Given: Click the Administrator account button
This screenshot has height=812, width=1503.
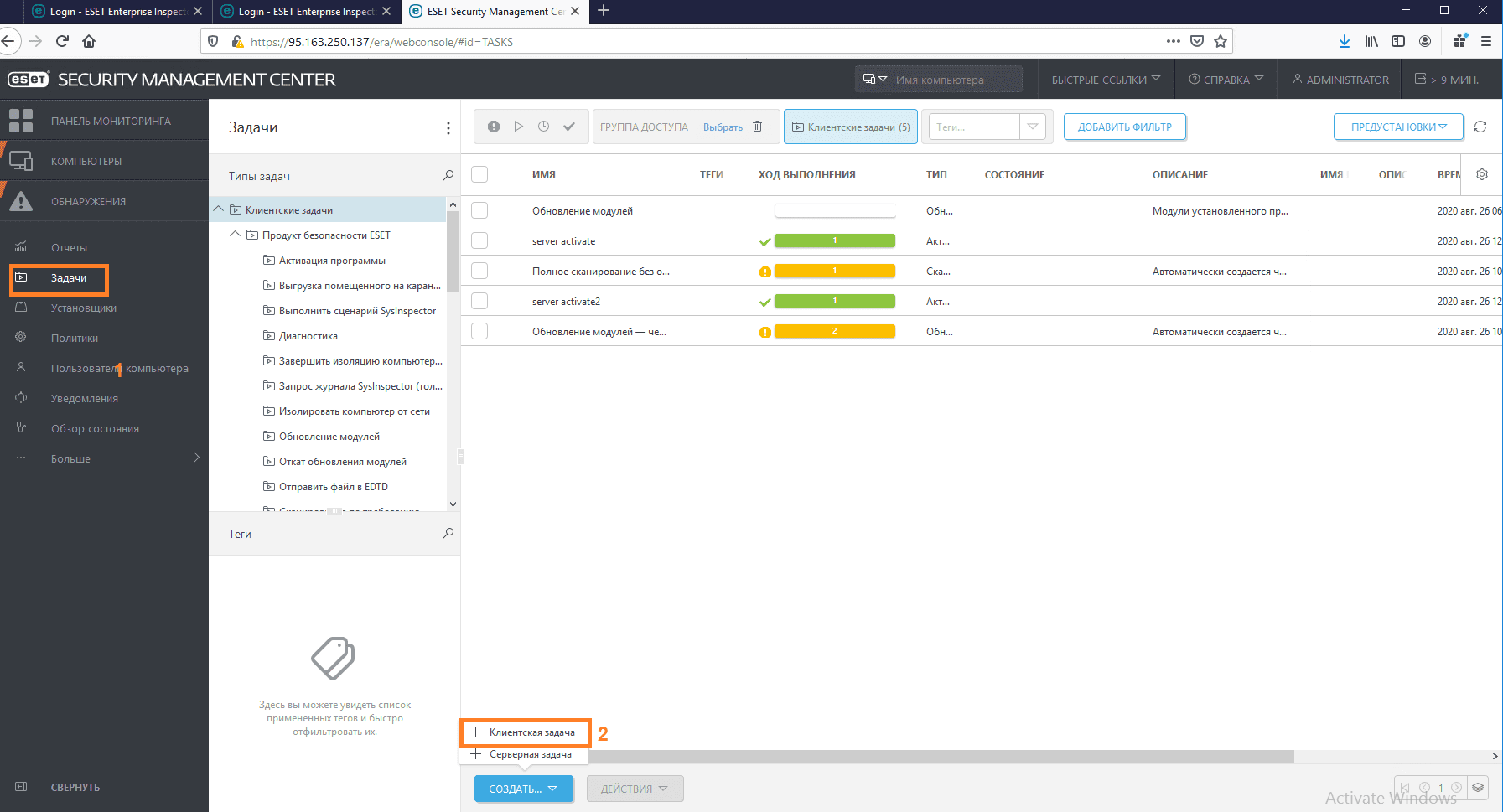Looking at the screenshot, I should tap(1340, 80).
